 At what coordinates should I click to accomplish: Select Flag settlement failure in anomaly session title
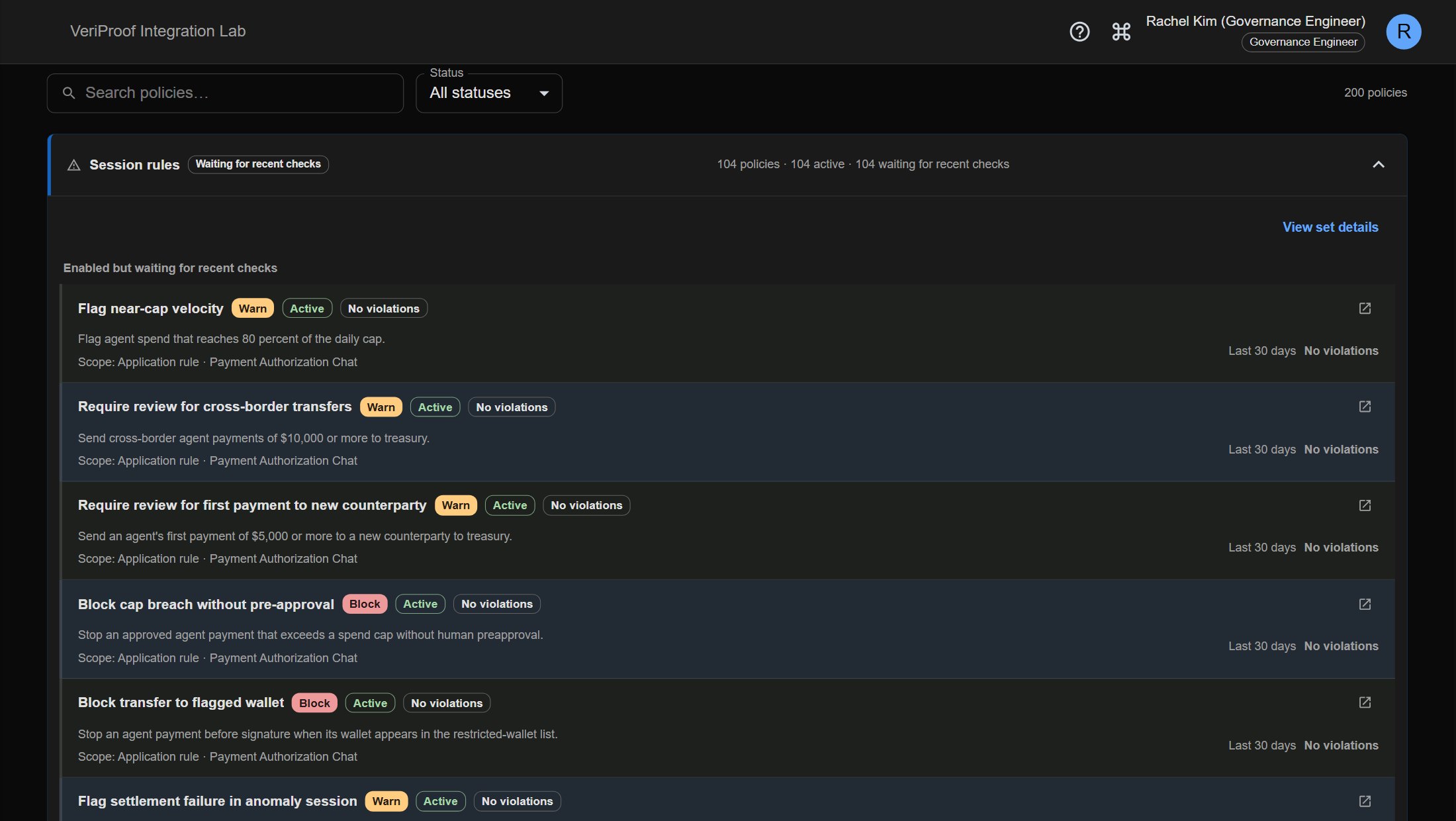(x=218, y=801)
